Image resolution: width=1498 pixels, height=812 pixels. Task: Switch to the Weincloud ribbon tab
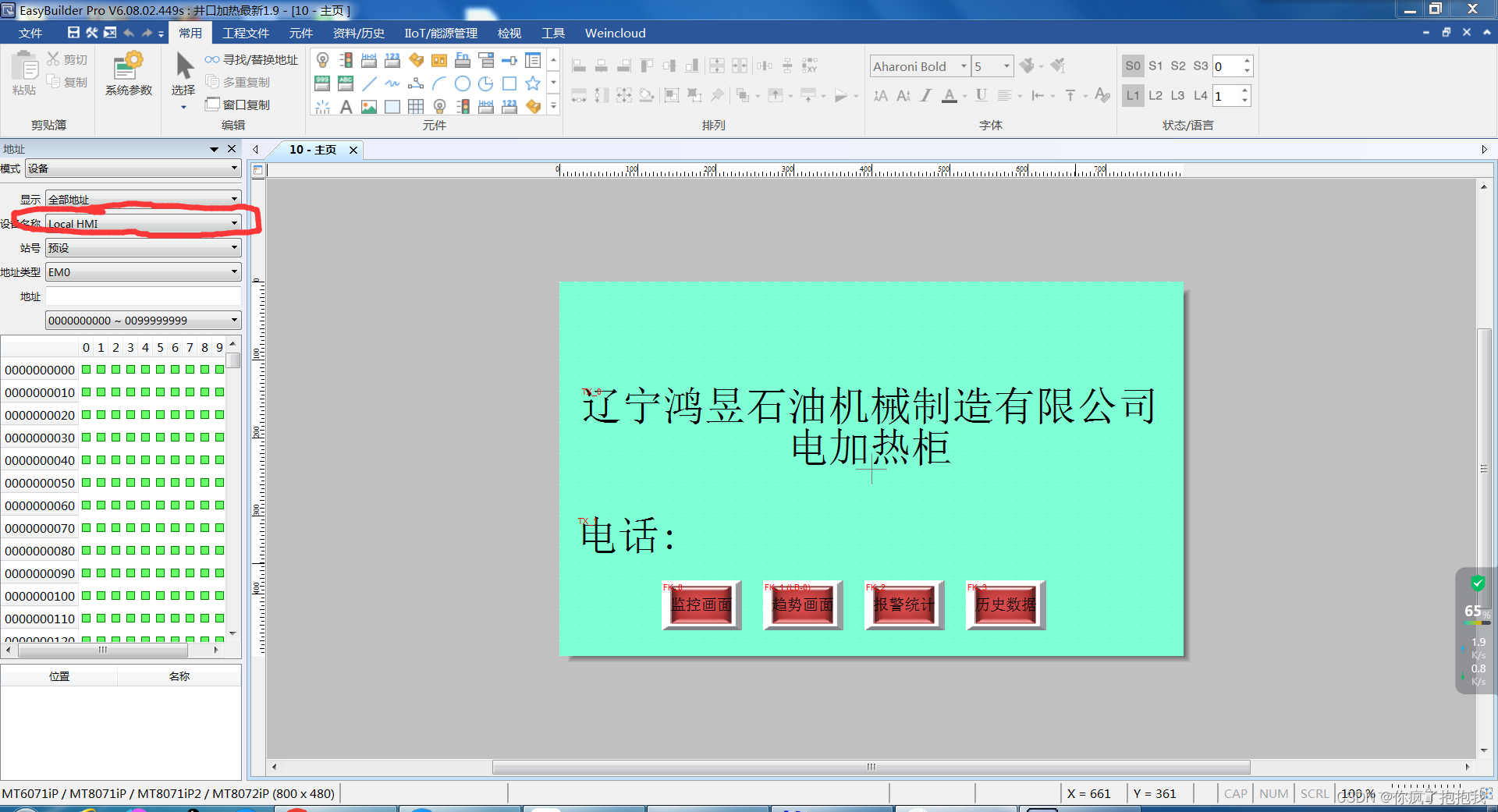pos(616,33)
